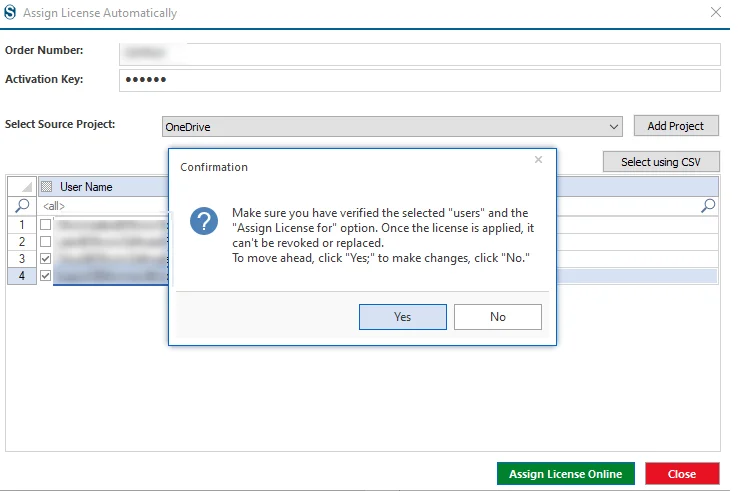
Task: Click the Activation Key field
Action: 420,80
